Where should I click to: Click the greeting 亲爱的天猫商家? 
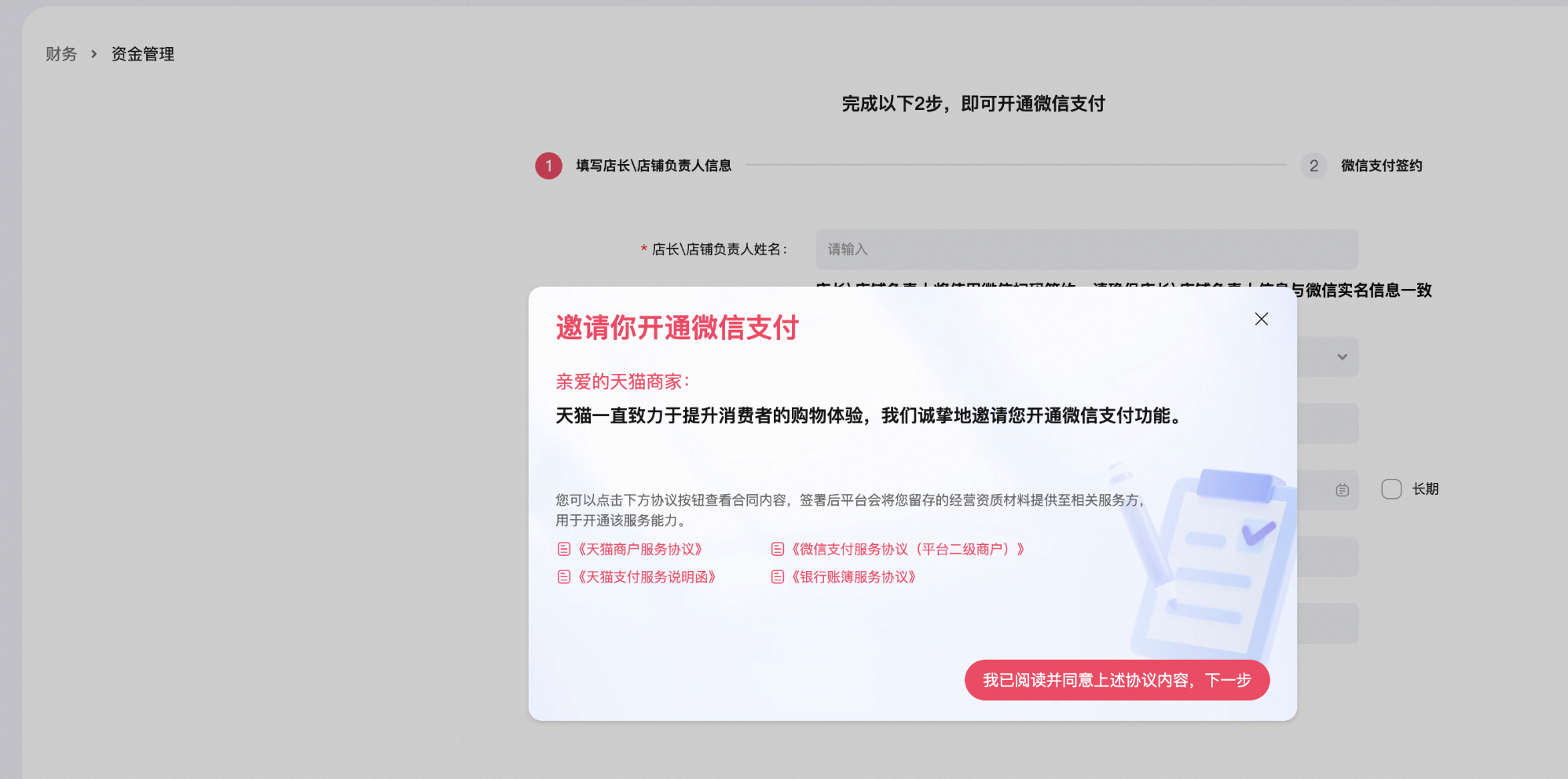(x=622, y=382)
